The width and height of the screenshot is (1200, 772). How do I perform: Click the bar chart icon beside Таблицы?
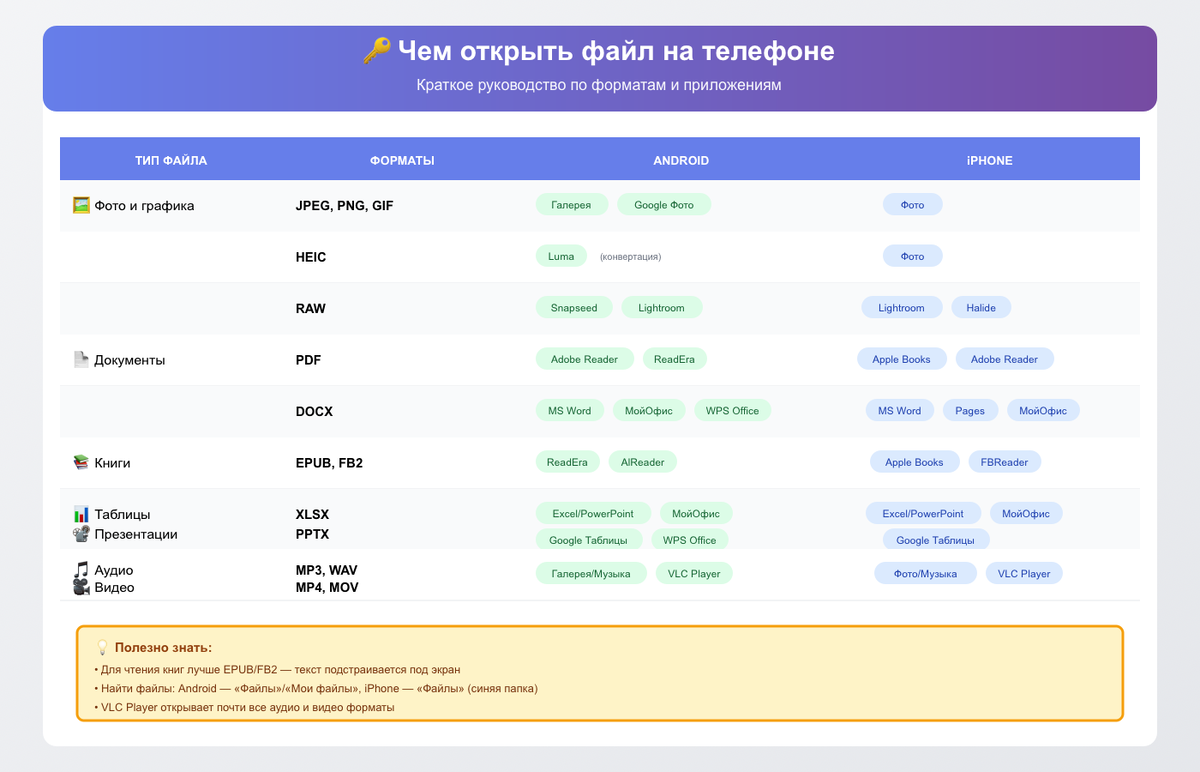click(x=81, y=514)
